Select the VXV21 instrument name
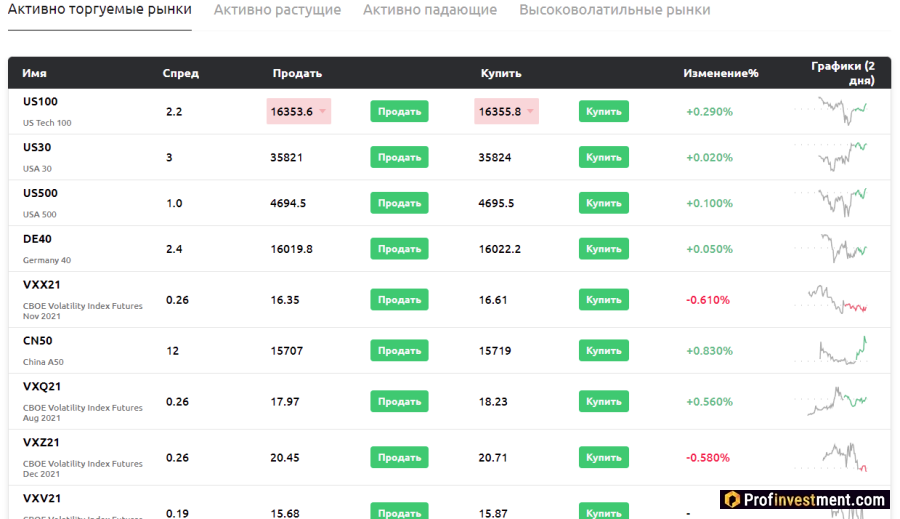Image resolution: width=900 pixels, height=519 pixels. (x=41, y=498)
